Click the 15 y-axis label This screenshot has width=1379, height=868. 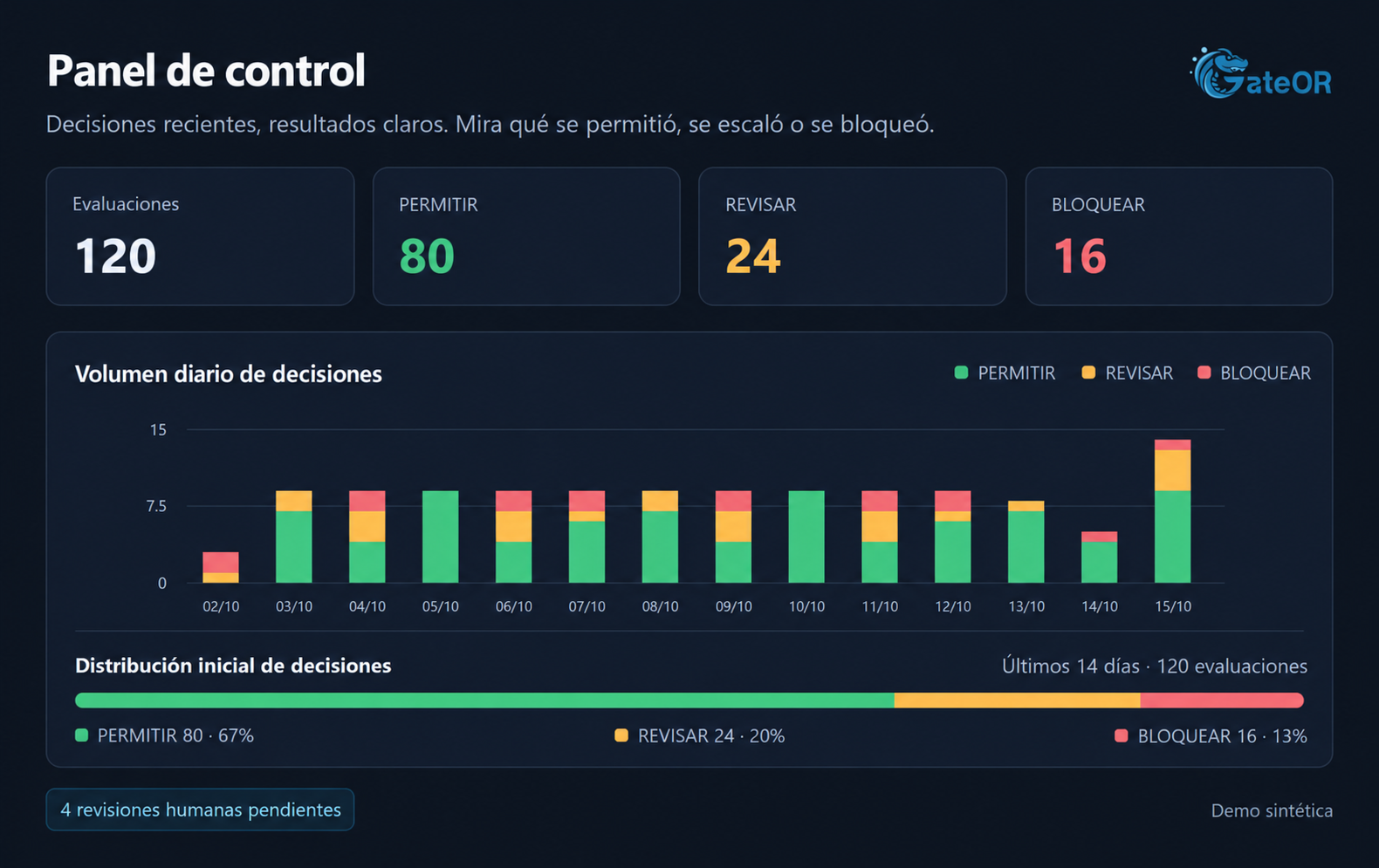coord(158,429)
